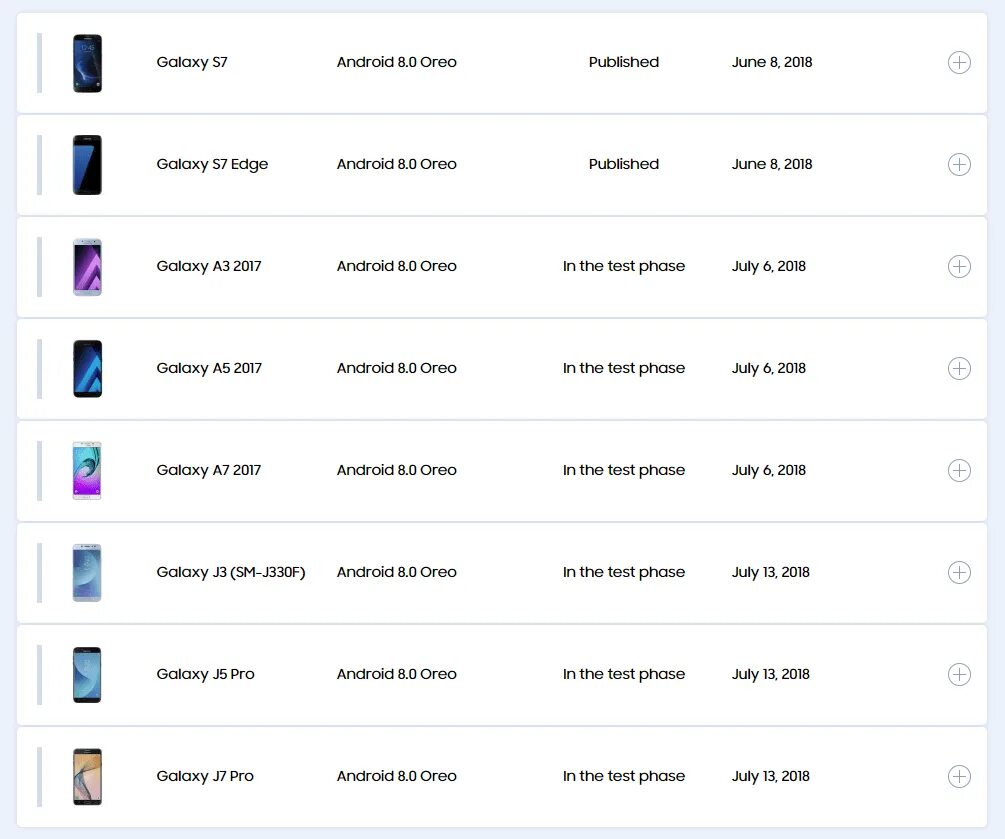Screen dimensions: 1005x839
Task: Expand the Galaxy S7 Edge row plus icon
Action: tap(959, 164)
